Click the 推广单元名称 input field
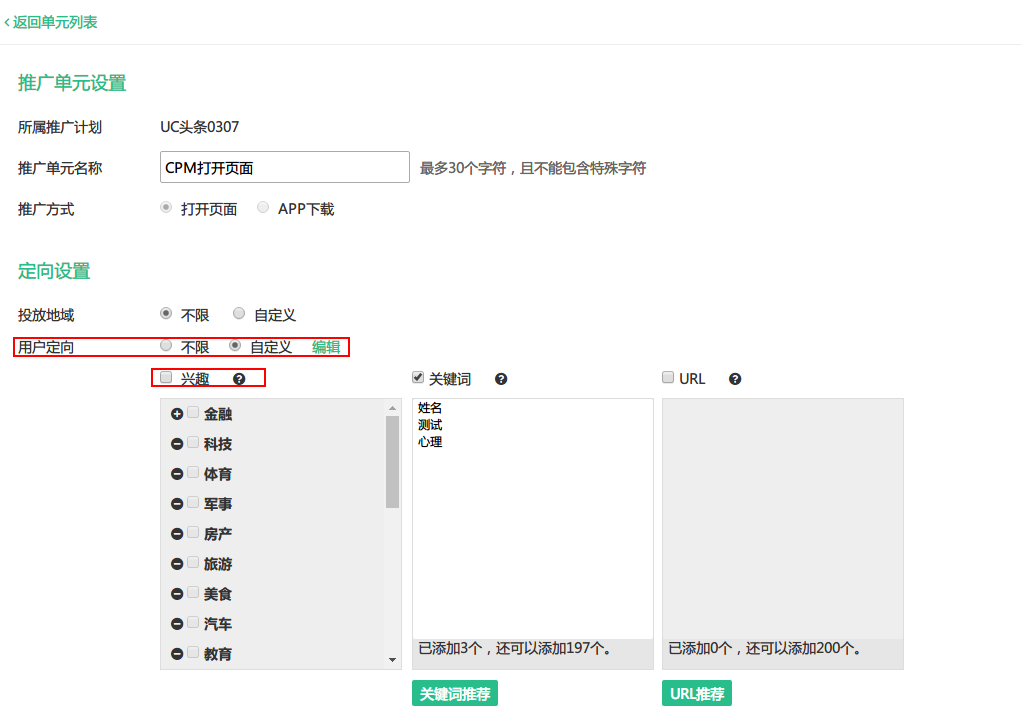1022x721 pixels. pos(284,168)
